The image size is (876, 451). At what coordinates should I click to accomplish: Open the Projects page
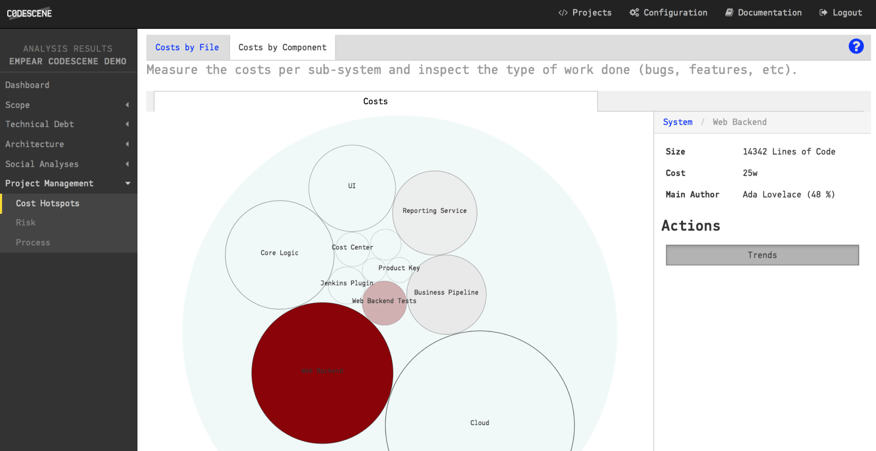tap(585, 13)
